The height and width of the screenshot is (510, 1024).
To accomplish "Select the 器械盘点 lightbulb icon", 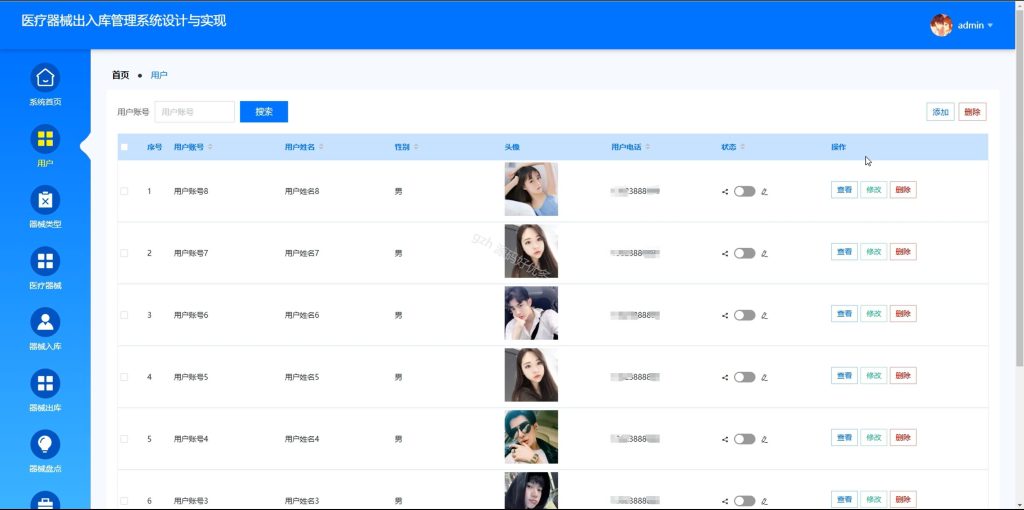I will (x=45, y=445).
